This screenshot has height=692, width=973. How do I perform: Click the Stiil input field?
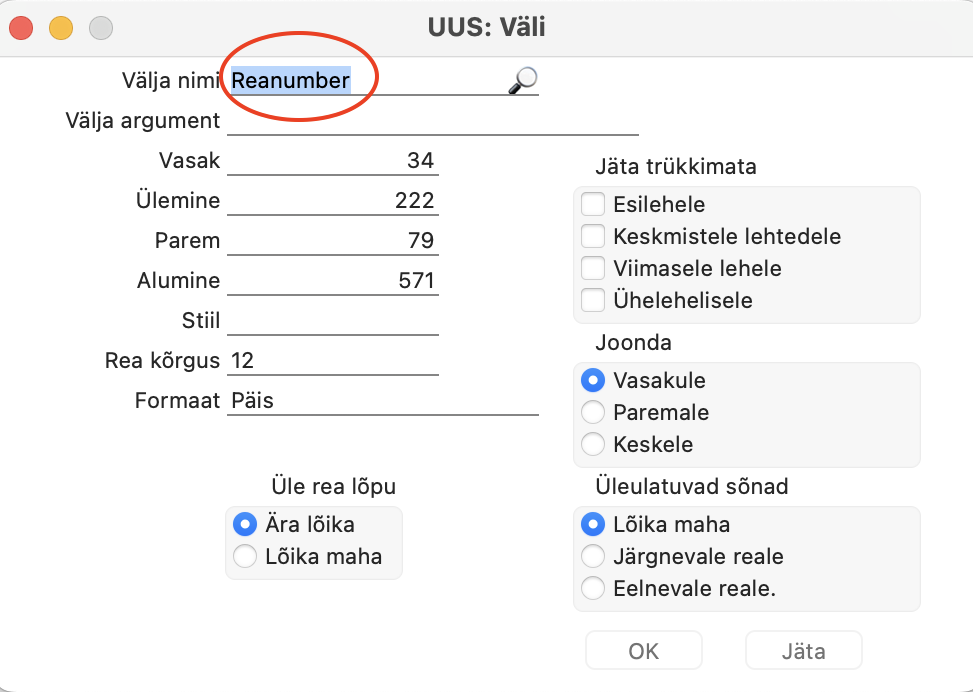pos(333,320)
